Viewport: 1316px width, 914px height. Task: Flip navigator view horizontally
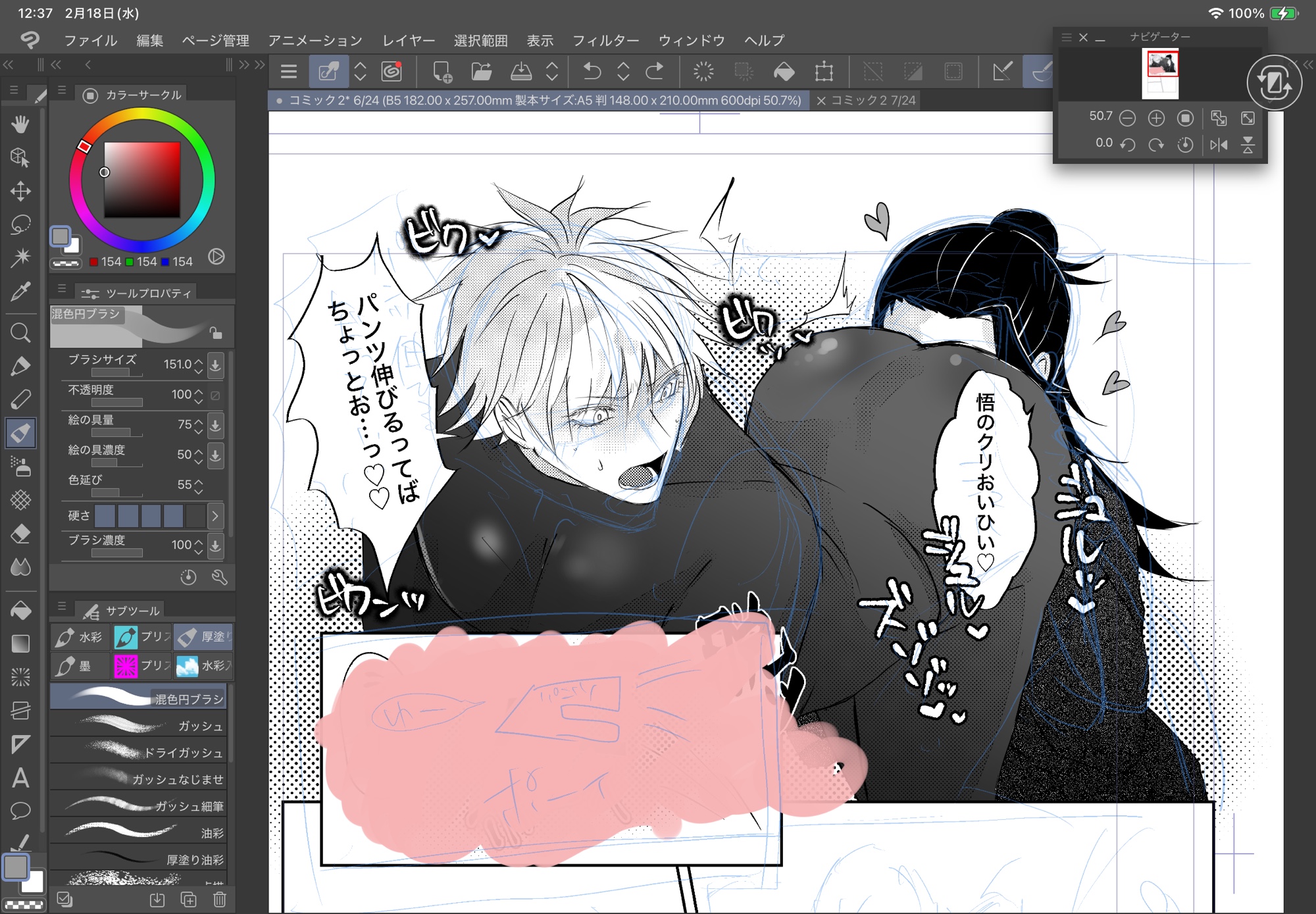(x=1219, y=144)
